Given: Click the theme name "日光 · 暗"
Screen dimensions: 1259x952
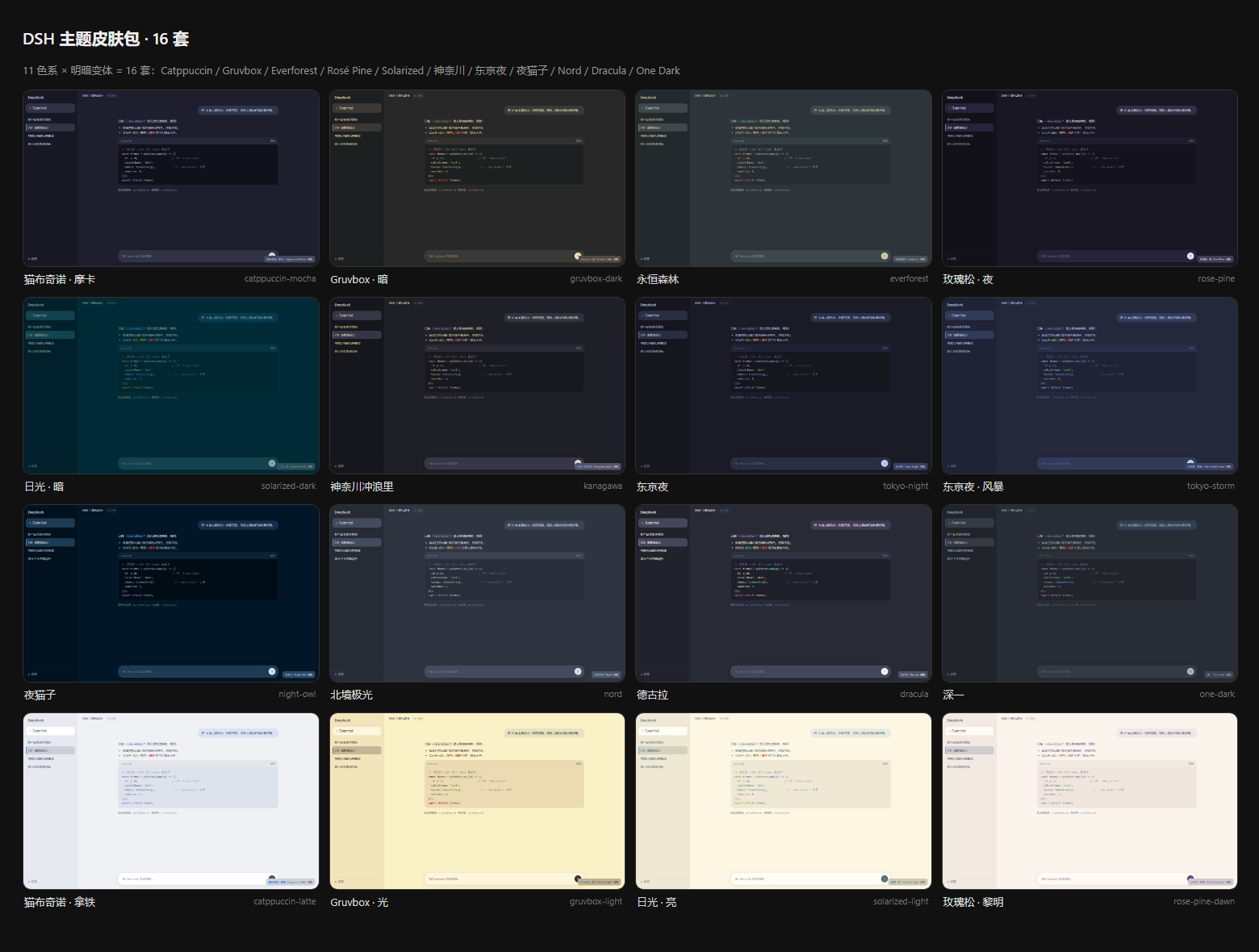Looking at the screenshot, I should tap(44, 486).
